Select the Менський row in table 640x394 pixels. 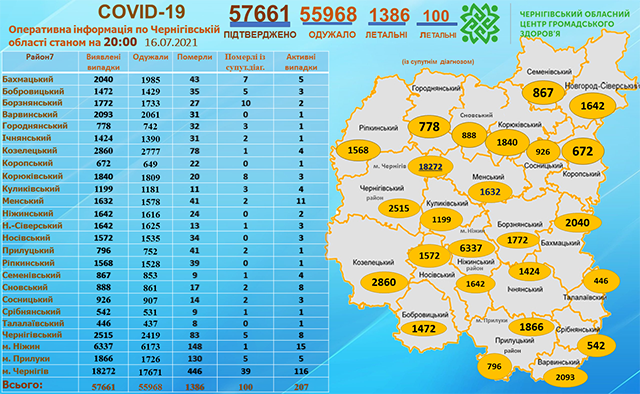click(x=165, y=201)
